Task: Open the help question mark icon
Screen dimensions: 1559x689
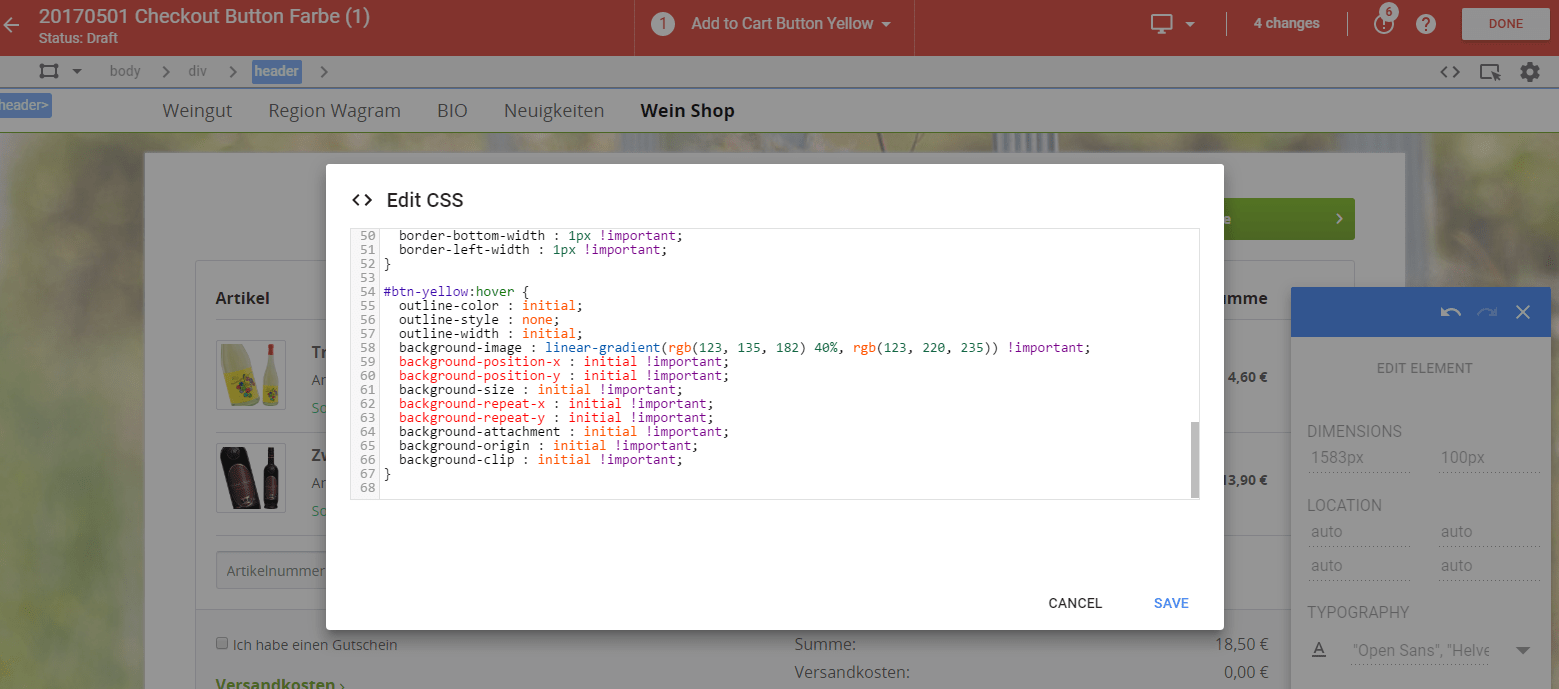Action: point(1426,24)
